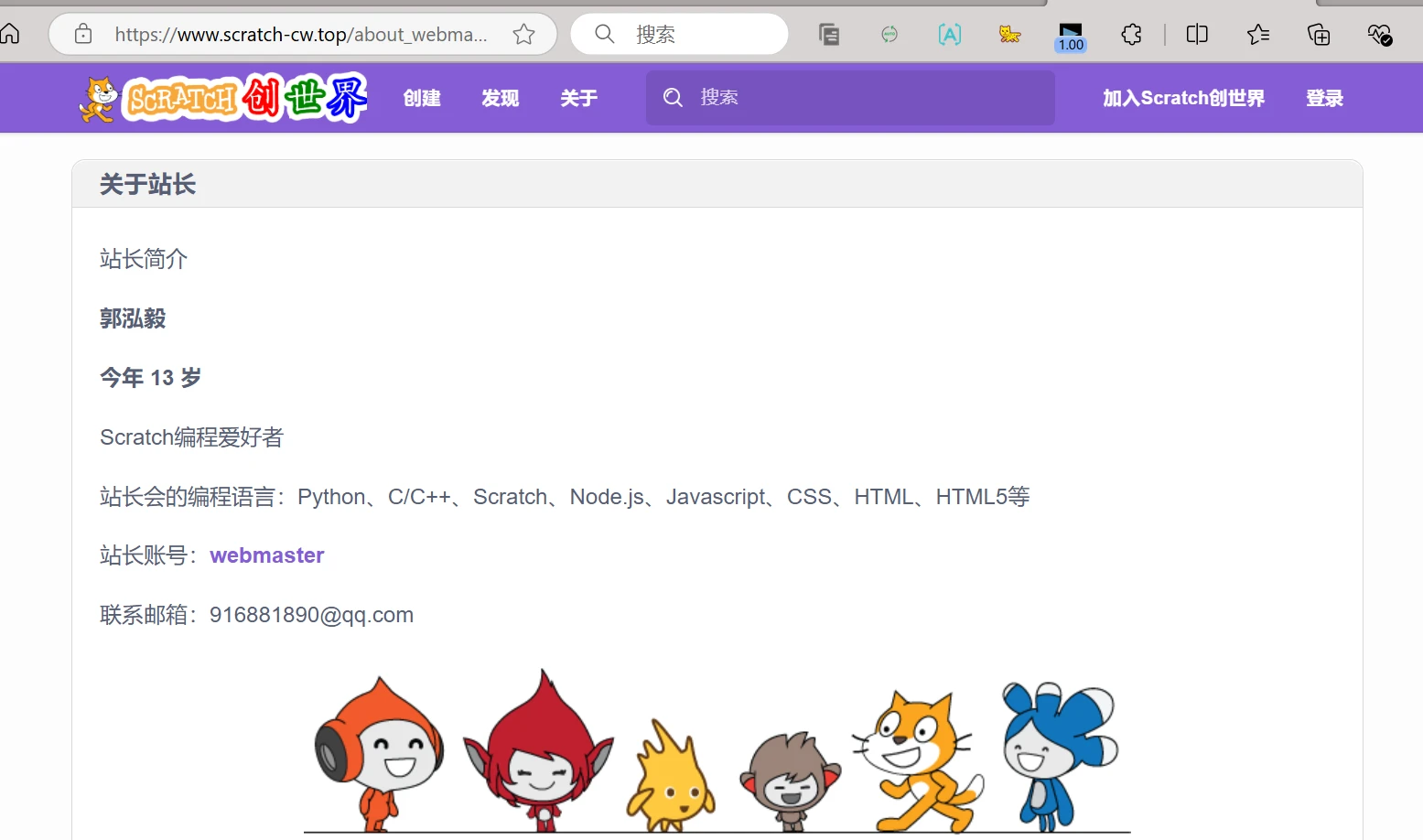
Task: Click the browser home icon
Action: (x=10, y=35)
